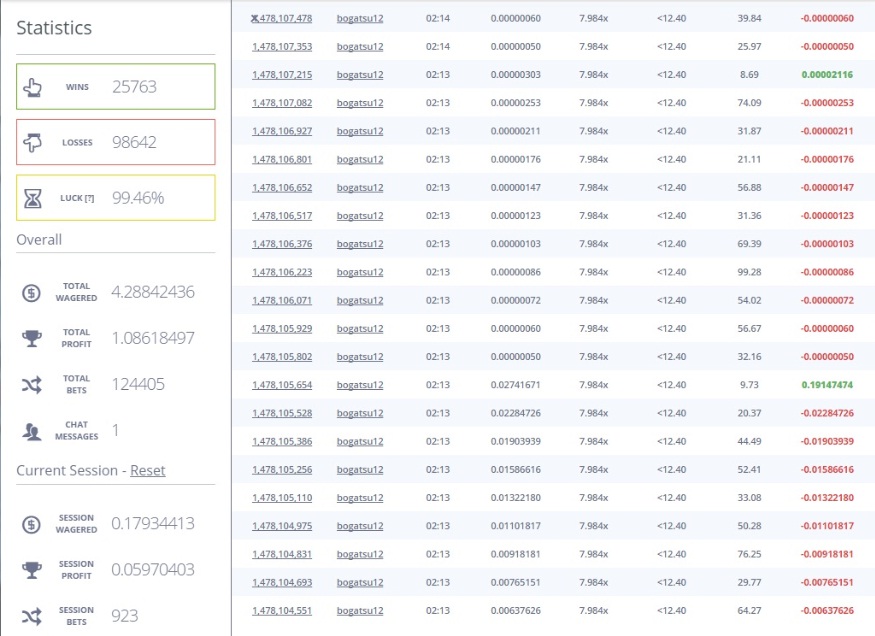Click total profit value 1.08618497

coord(153,338)
